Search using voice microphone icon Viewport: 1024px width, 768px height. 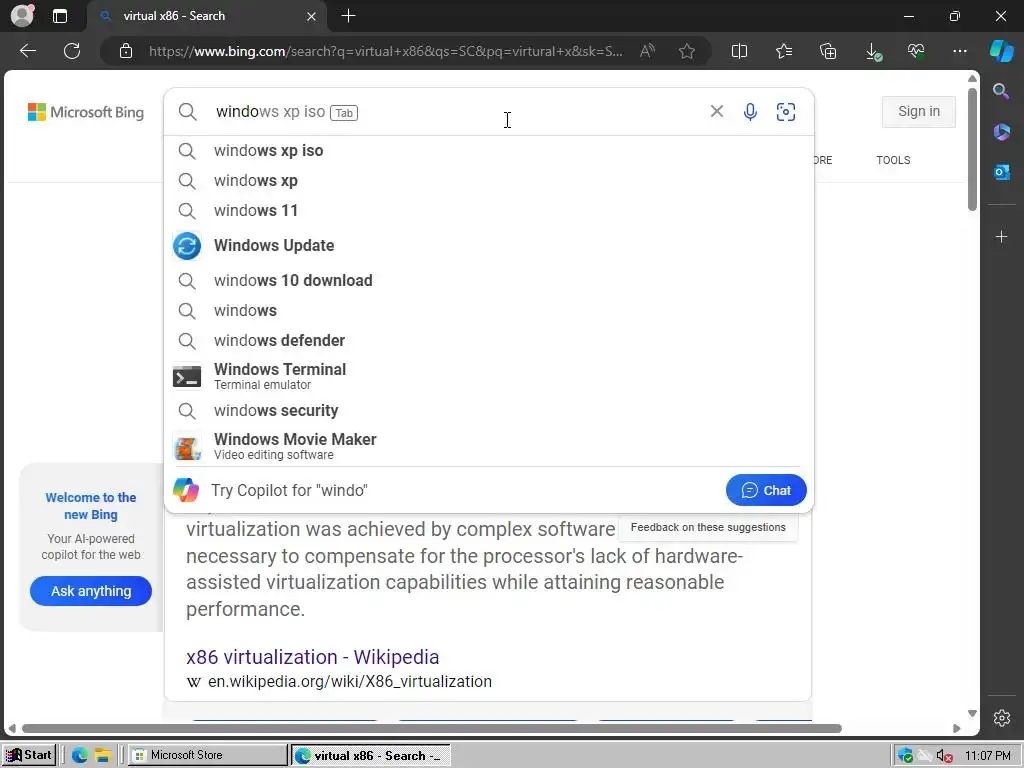pyautogui.click(x=750, y=112)
